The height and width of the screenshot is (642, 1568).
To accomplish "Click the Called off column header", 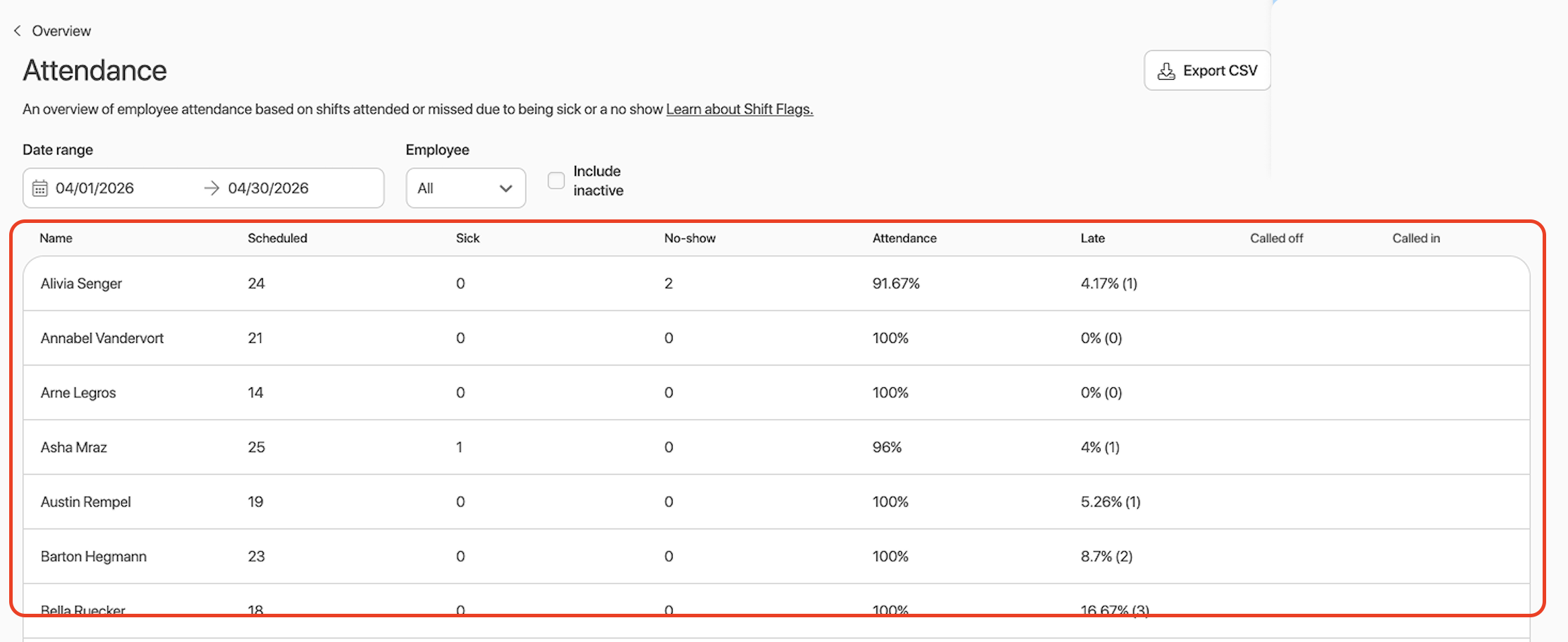I will (x=1276, y=238).
